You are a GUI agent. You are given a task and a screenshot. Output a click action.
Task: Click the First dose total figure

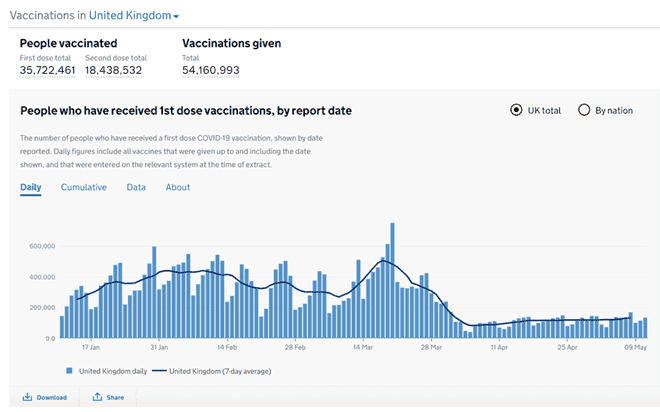48,70
